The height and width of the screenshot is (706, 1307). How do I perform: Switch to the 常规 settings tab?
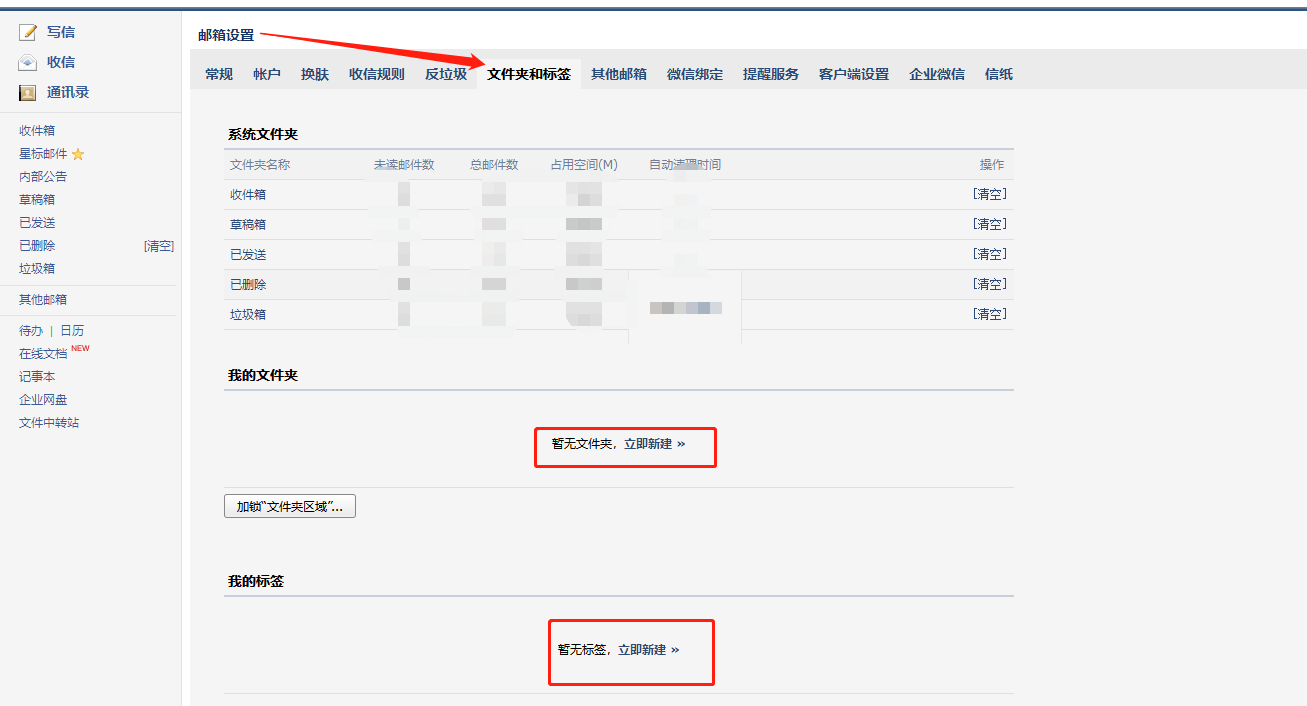point(219,74)
